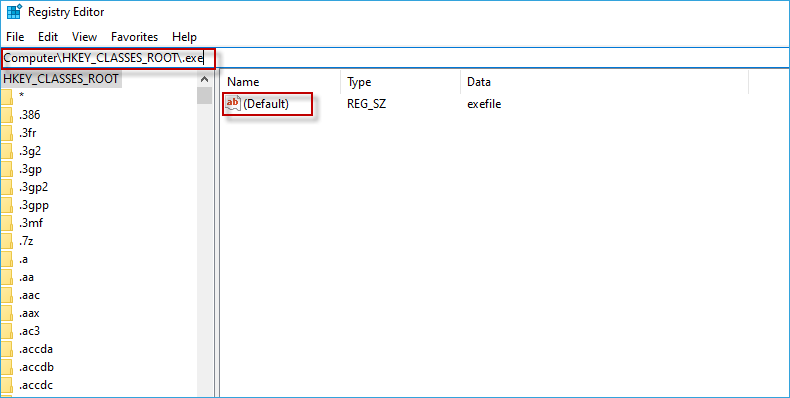Select the .3mf folder icon

coord(6,223)
